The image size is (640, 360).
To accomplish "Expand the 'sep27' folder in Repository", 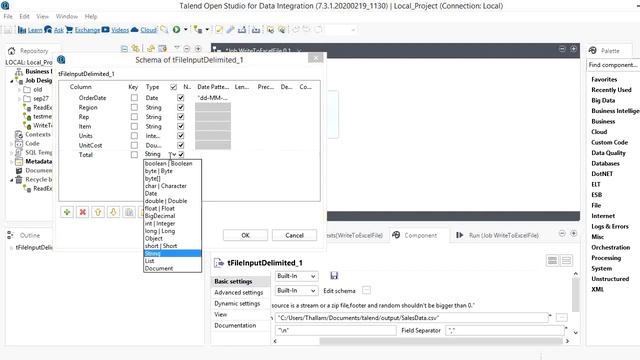I will click(x=19, y=98).
